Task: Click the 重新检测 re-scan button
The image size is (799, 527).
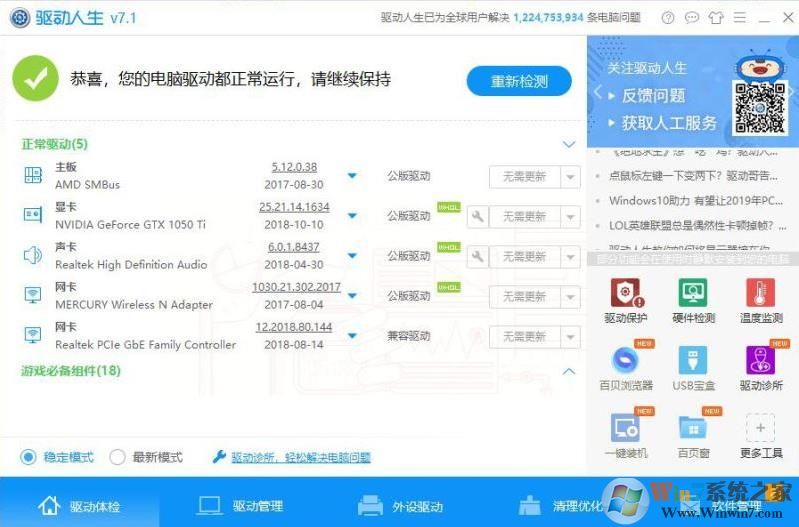Action: [x=519, y=81]
